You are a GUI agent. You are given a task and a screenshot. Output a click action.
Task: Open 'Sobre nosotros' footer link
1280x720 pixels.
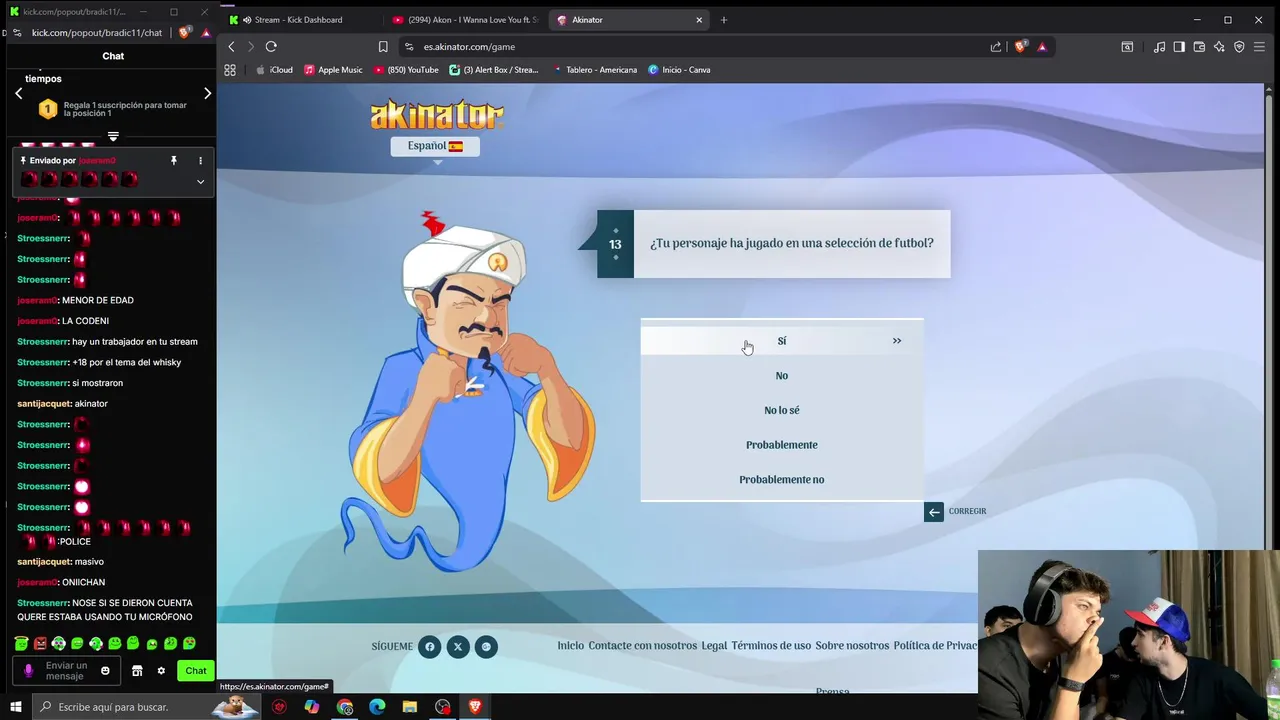point(852,646)
